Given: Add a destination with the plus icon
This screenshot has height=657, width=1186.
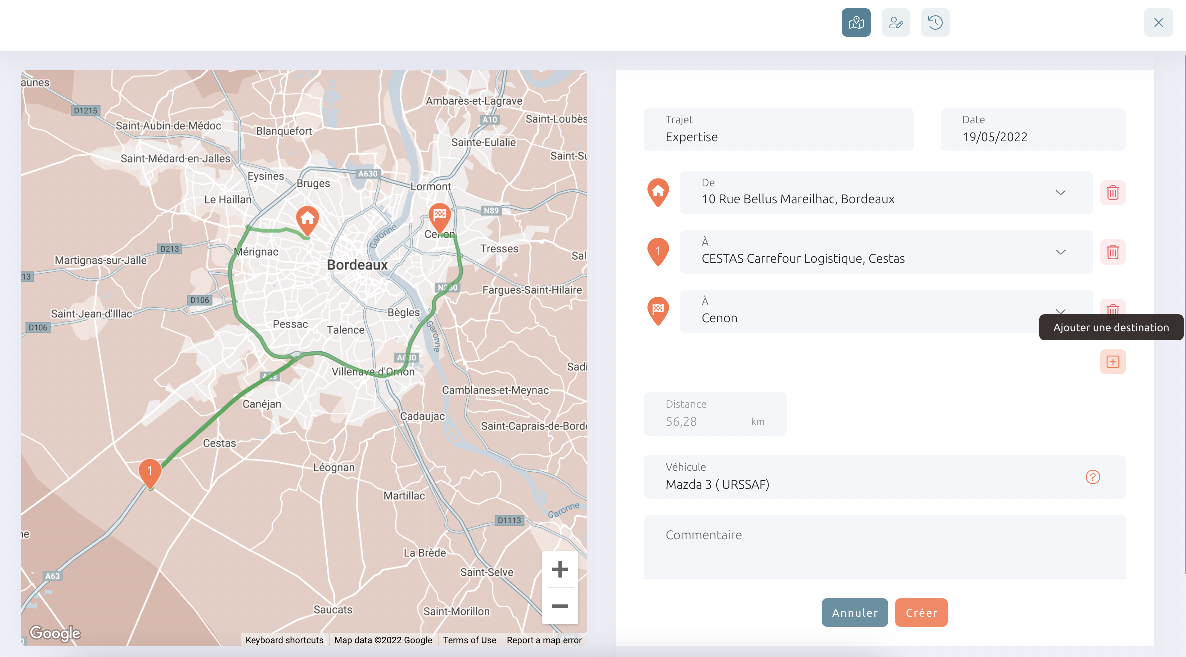Looking at the screenshot, I should (1113, 361).
